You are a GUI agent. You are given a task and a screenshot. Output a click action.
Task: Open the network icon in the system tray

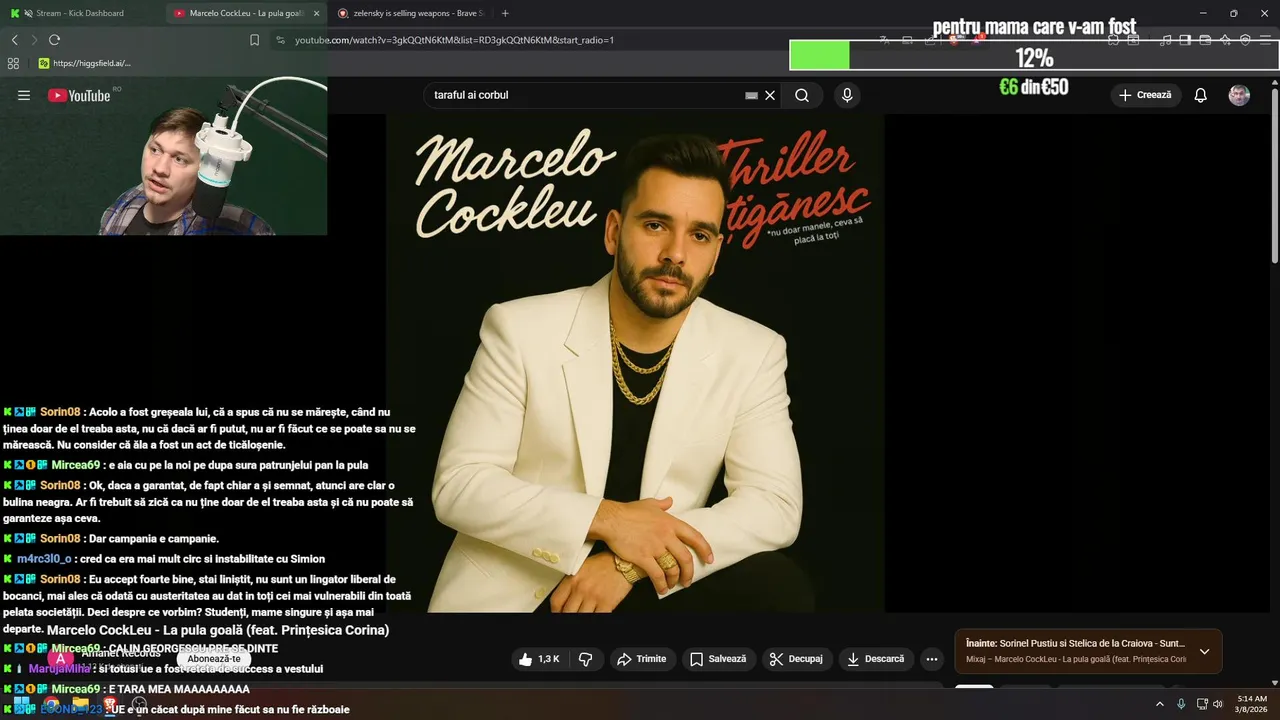[x=1202, y=704]
